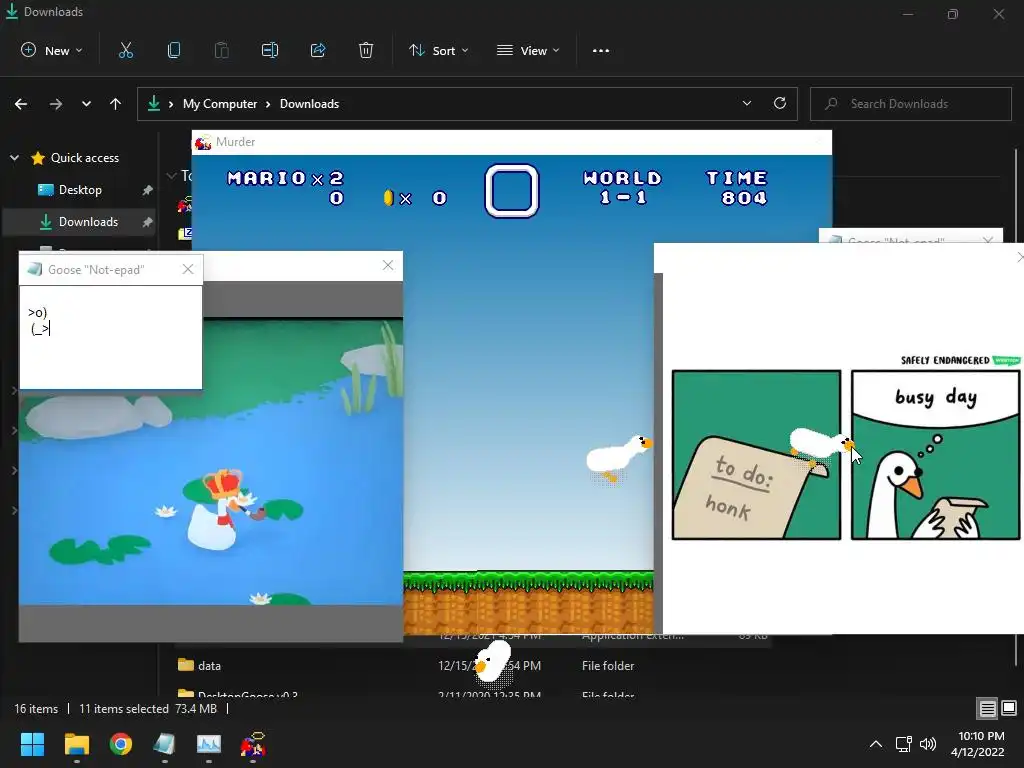Open Google Chrome from taskbar
1024x768 pixels.
point(121,744)
